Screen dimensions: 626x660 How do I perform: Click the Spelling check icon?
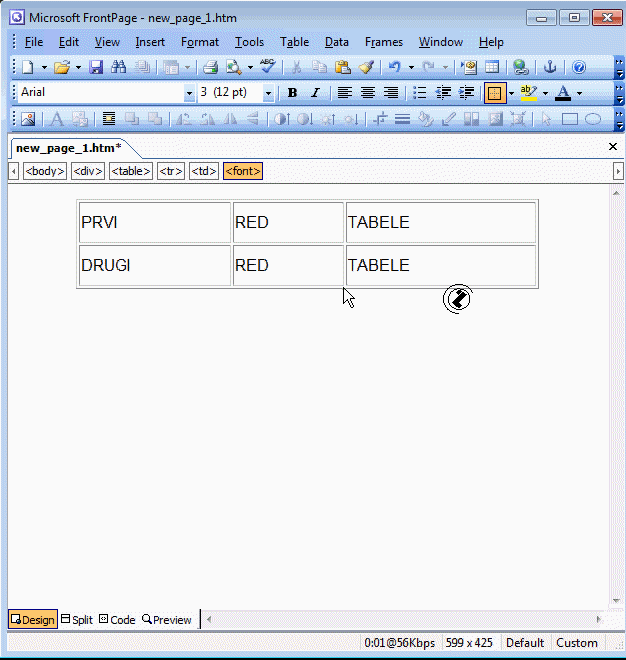click(x=267, y=67)
